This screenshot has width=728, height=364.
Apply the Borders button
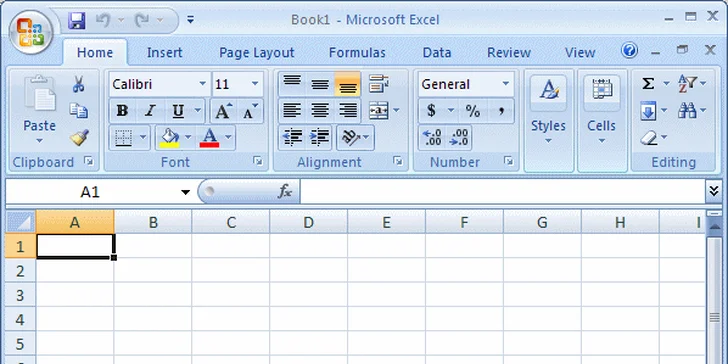click(x=124, y=138)
